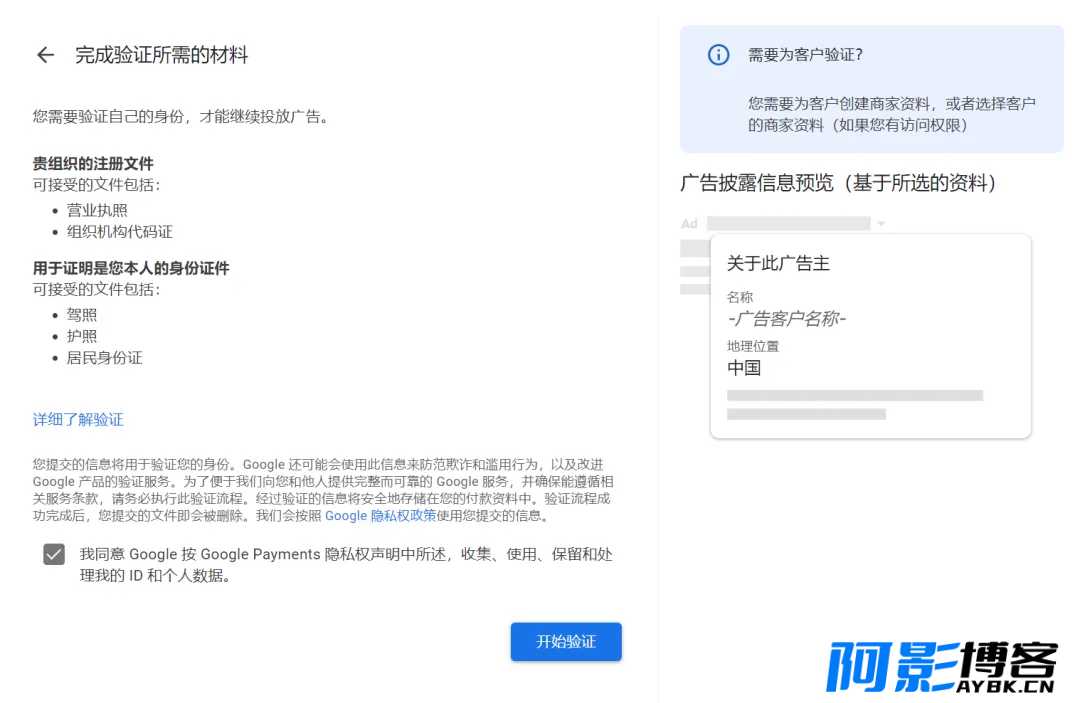The height and width of the screenshot is (703, 1080).
Task: Click the info icon in blue notice
Action: [718, 54]
